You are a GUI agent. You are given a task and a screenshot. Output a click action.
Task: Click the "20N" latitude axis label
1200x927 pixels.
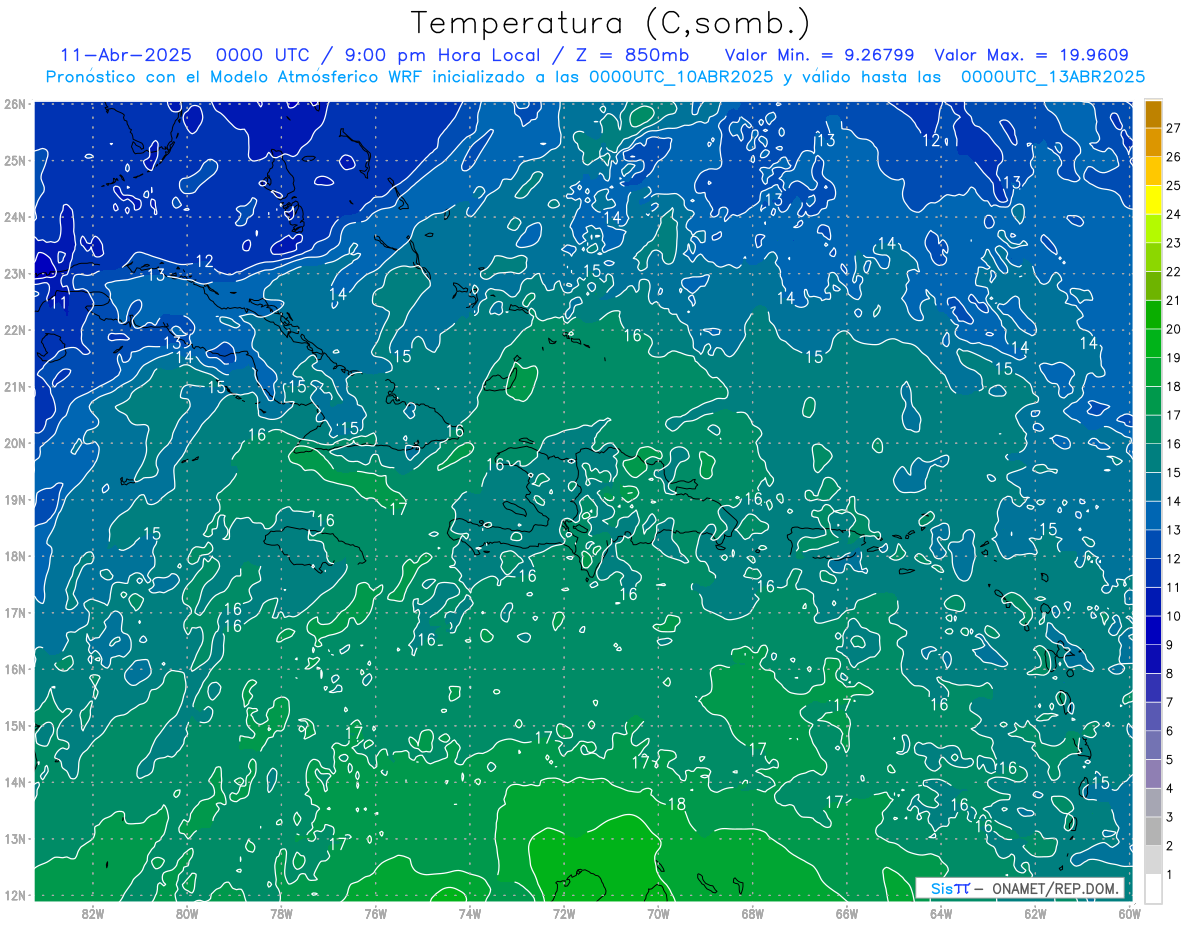(x=15, y=443)
